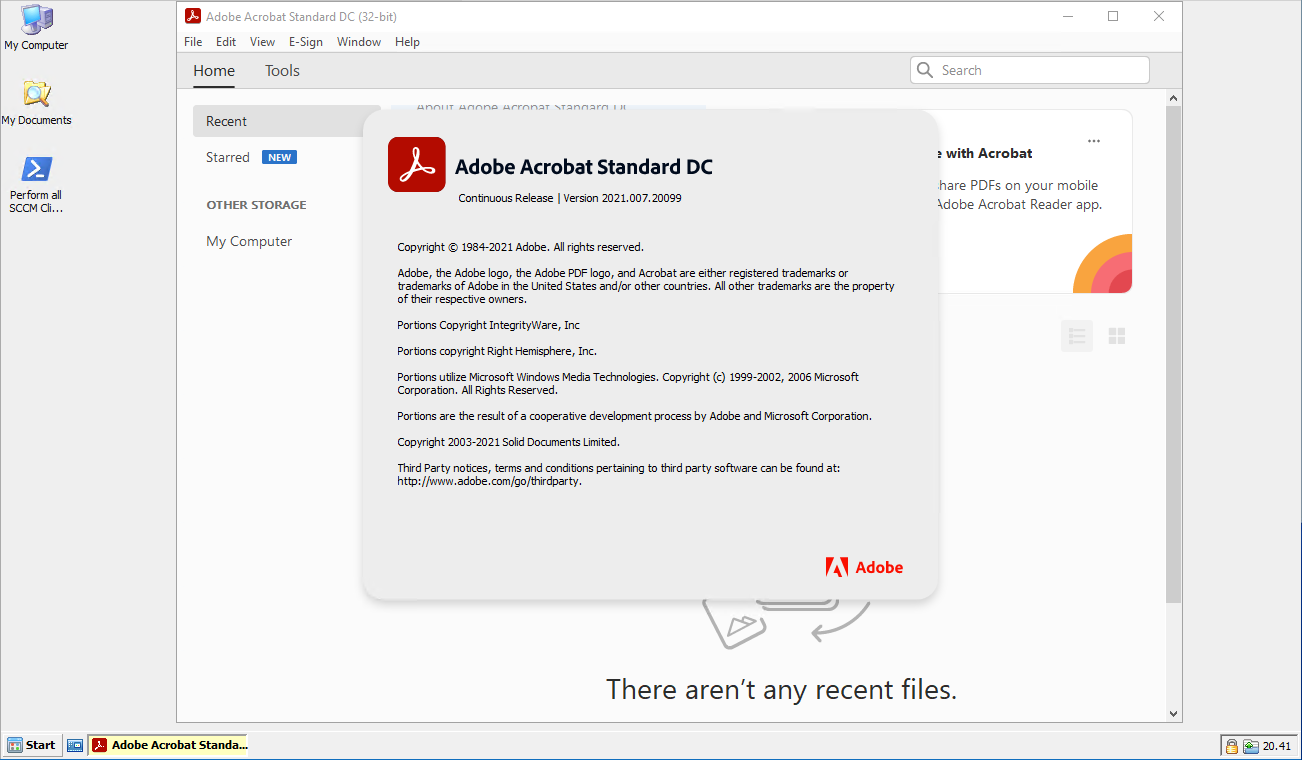Open My Documents desktop icon
This screenshot has width=1302, height=760.
tap(36, 101)
